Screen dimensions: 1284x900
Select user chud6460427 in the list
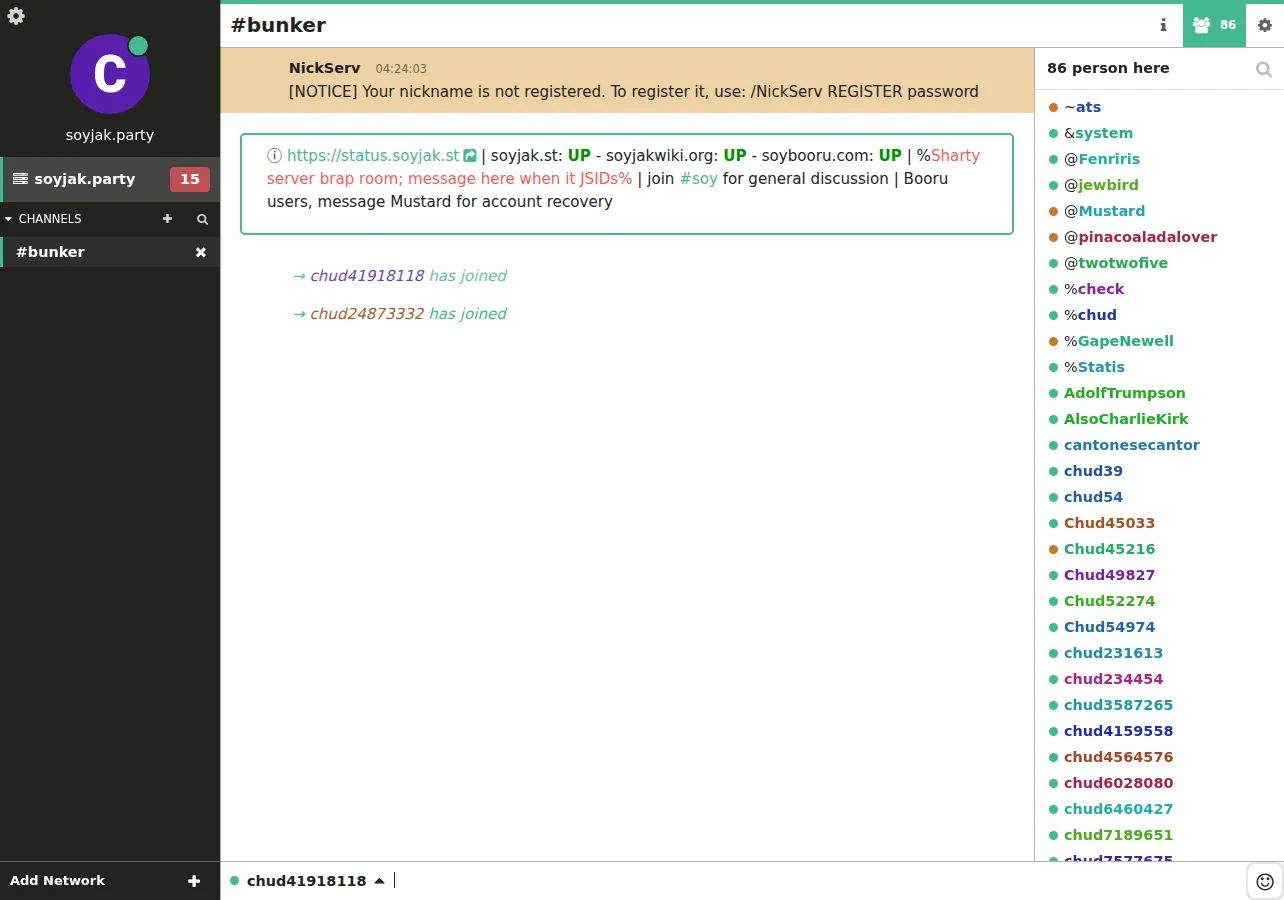click(x=1118, y=809)
